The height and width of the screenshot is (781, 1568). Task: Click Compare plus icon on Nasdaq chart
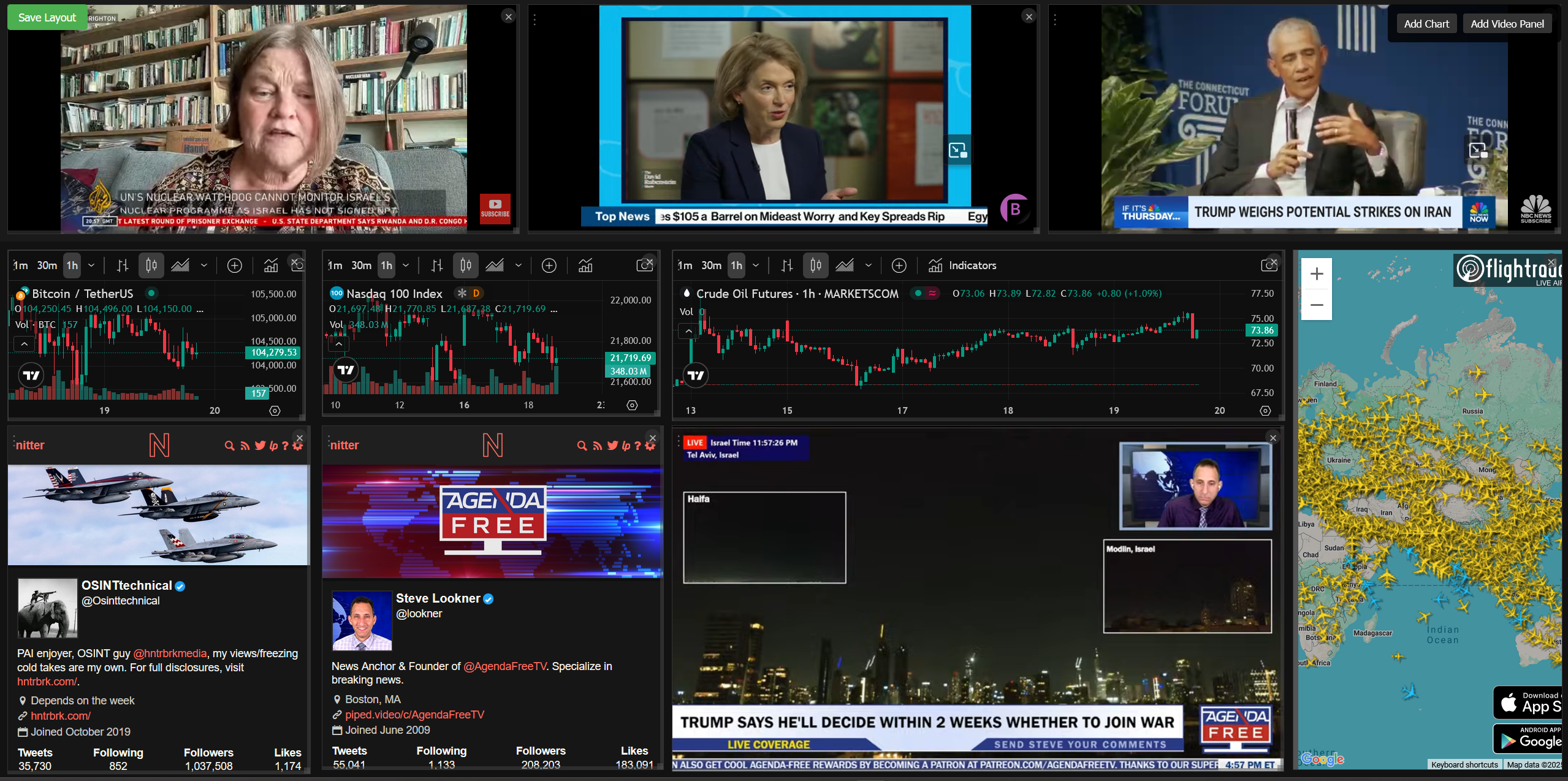pyautogui.click(x=549, y=265)
